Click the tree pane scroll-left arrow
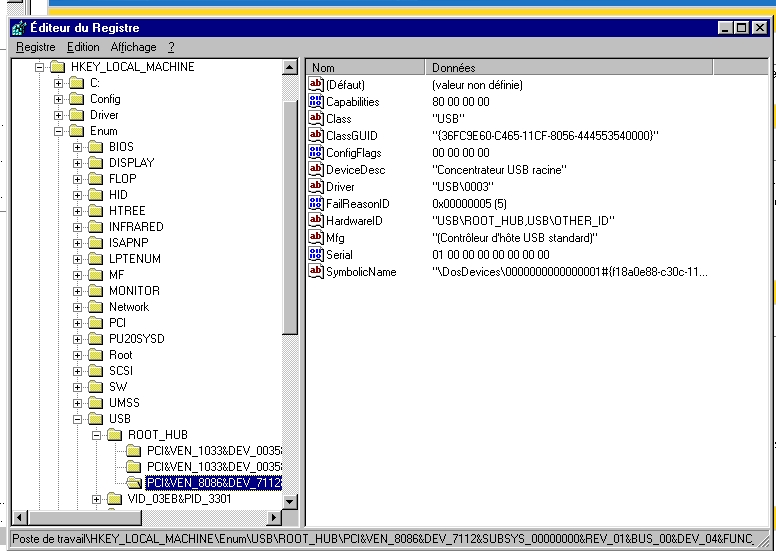The width and height of the screenshot is (776, 551). [19, 518]
